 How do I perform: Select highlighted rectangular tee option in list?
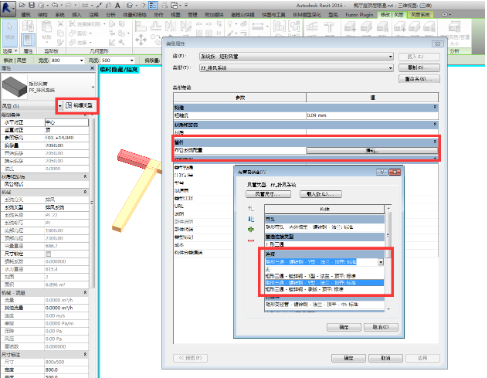click(x=324, y=283)
